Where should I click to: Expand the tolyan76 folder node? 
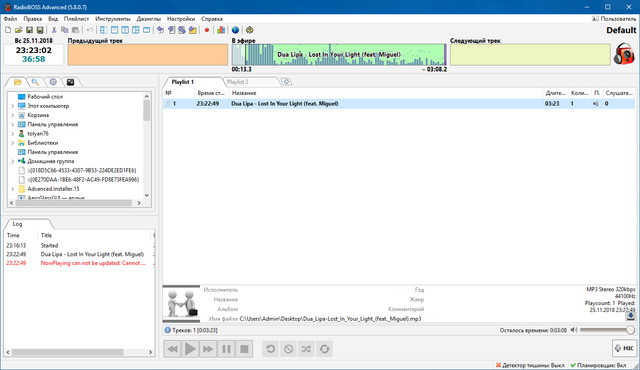click(13, 133)
